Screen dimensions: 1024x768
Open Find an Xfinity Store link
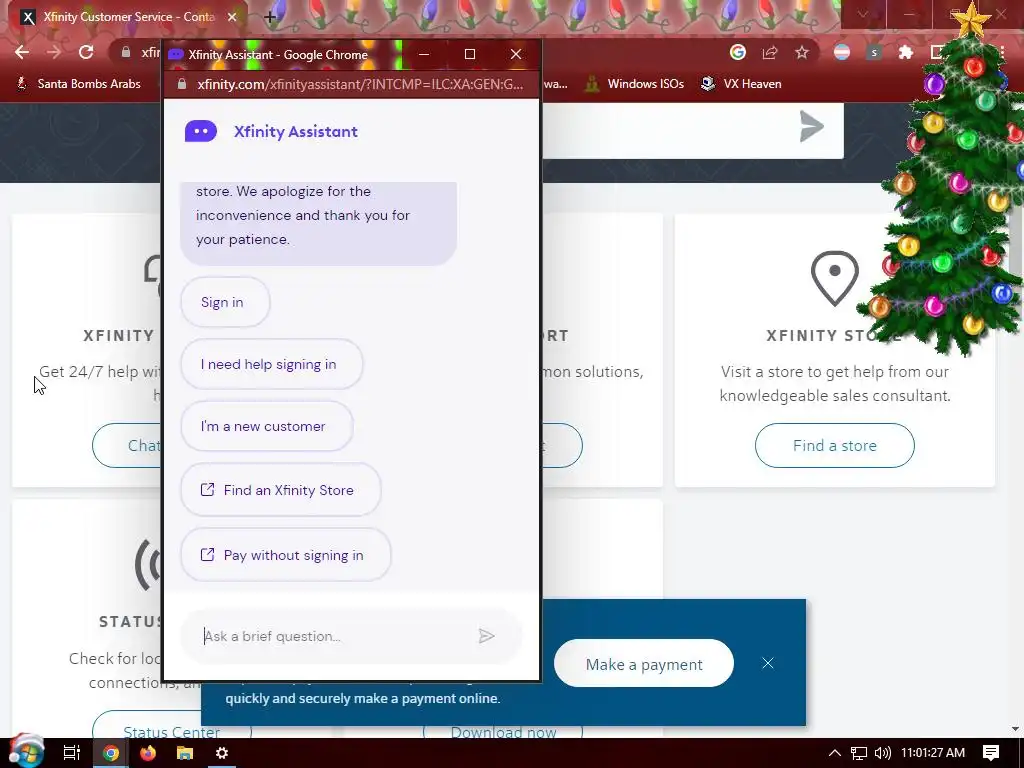(x=280, y=490)
